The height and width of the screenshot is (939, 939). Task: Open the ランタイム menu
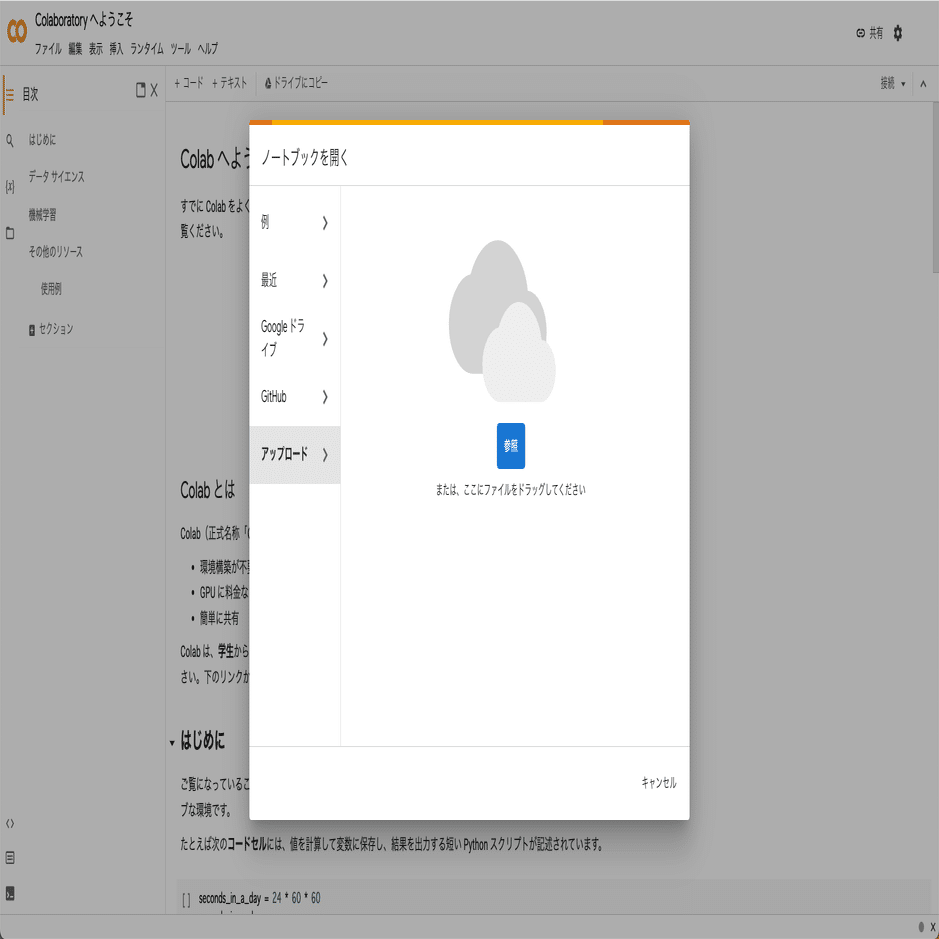click(147, 49)
